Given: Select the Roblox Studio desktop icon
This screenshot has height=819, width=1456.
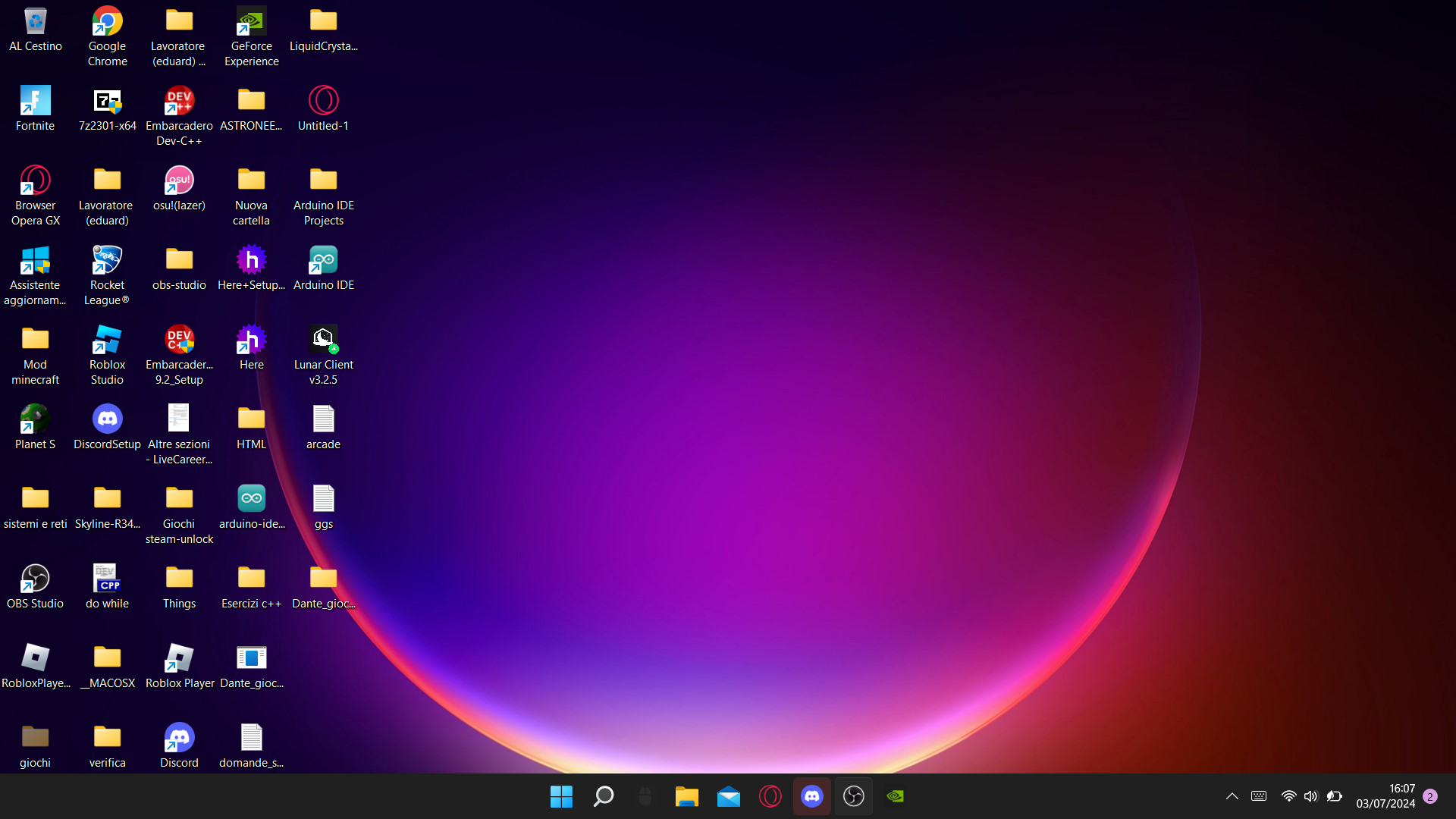Looking at the screenshot, I should click(x=107, y=340).
